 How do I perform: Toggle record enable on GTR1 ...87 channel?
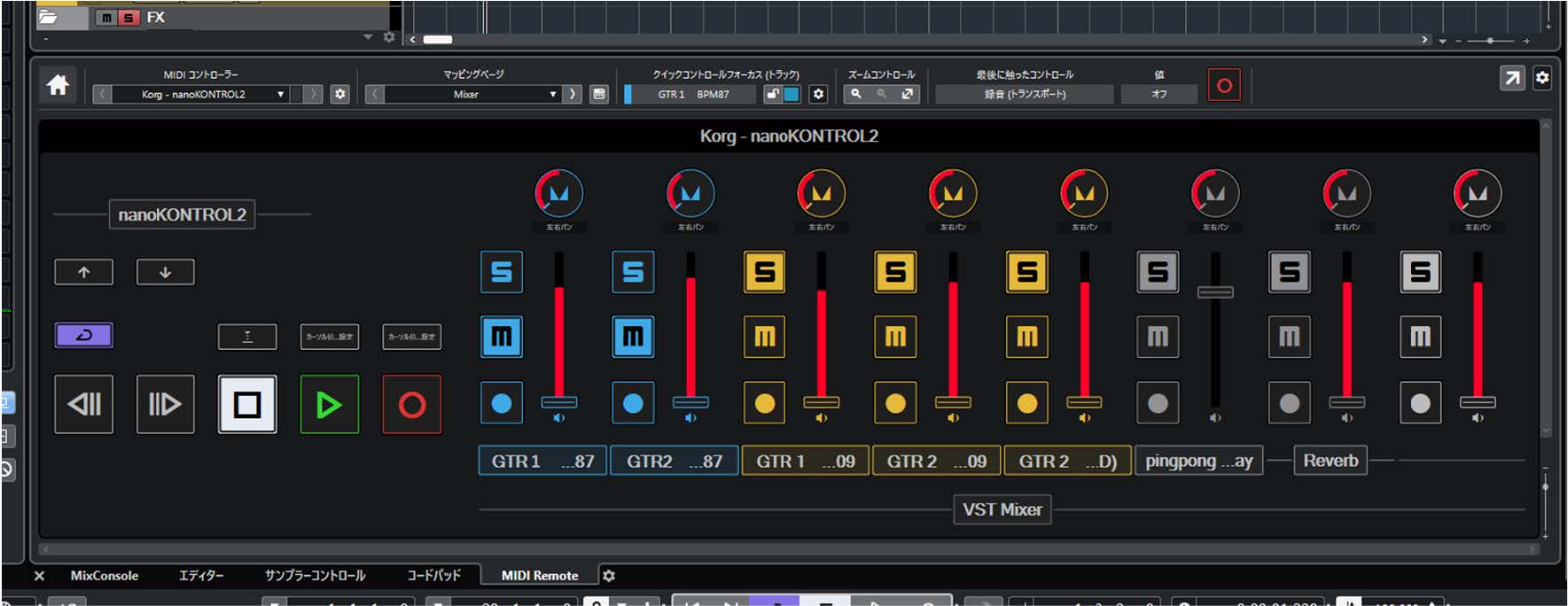(502, 403)
